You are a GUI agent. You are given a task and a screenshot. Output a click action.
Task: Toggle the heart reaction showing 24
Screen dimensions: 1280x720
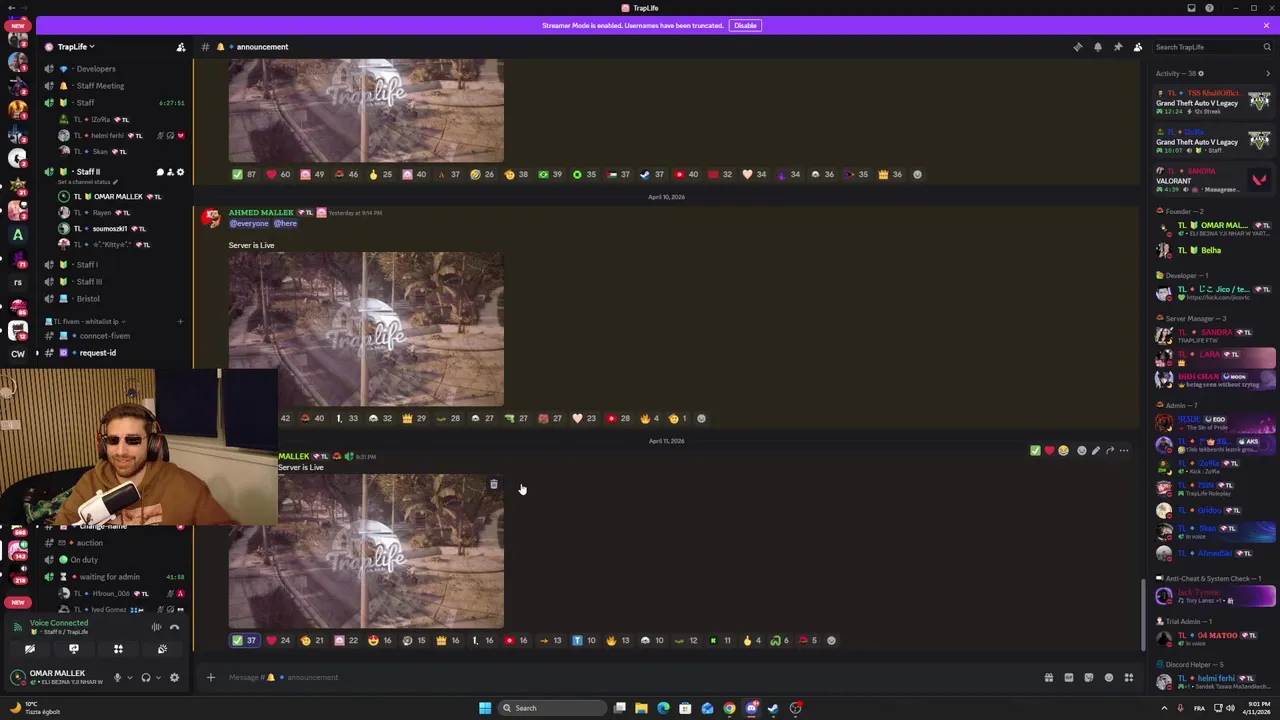[x=278, y=640]
